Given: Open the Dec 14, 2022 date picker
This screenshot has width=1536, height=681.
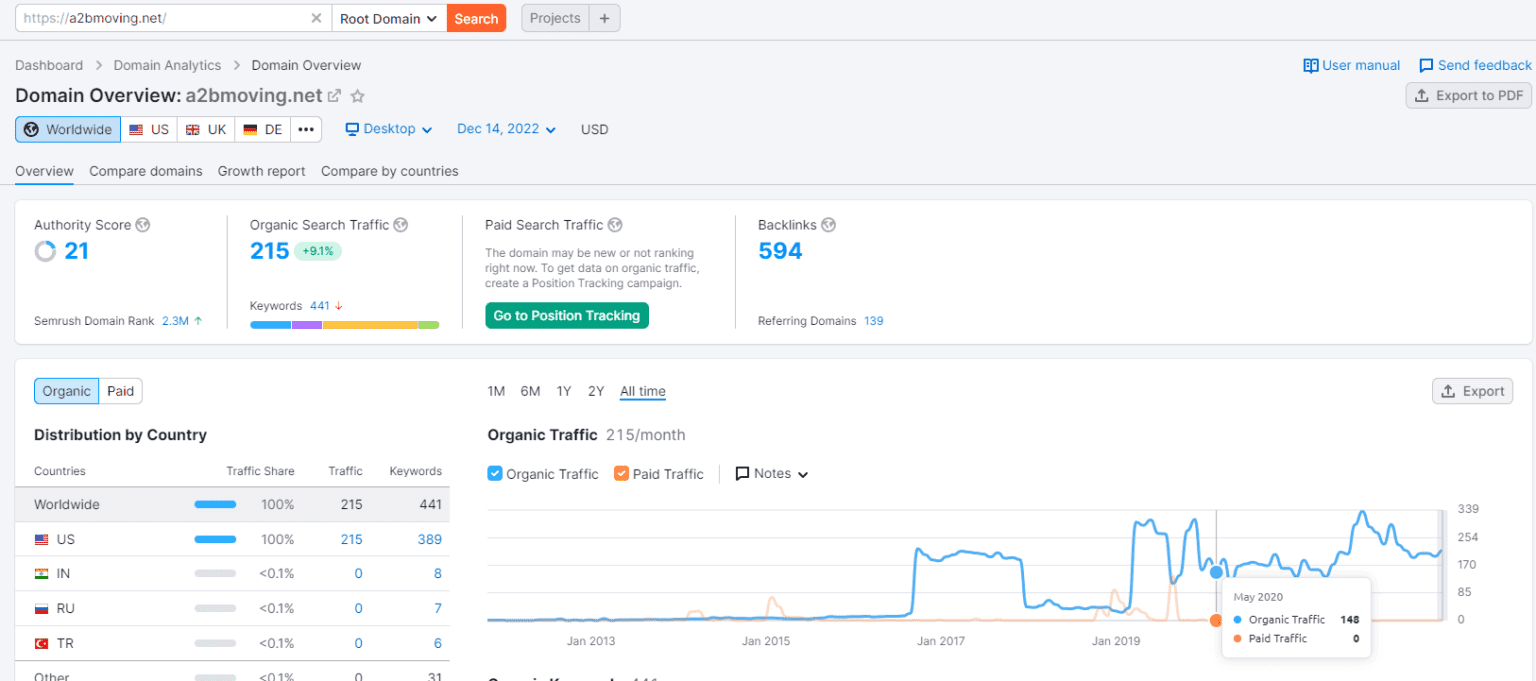Looking at the screenshot, I should pos(506,129).
